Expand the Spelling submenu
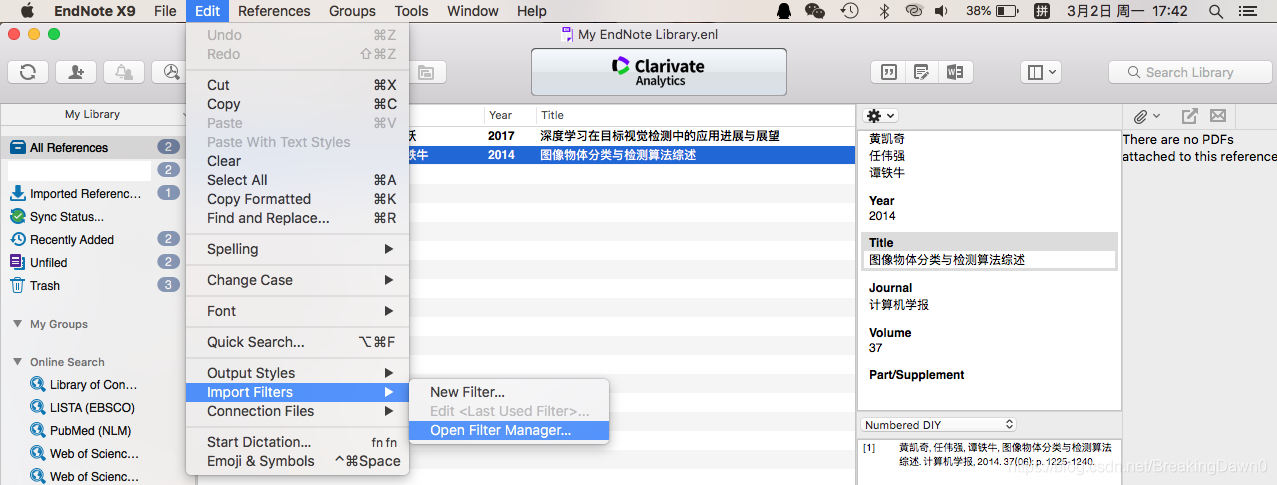This screenshot has width=1277, height=485. pos(297,249)
